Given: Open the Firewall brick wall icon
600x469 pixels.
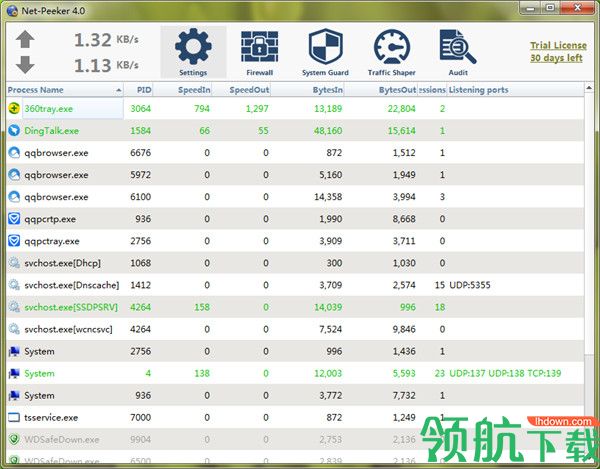Looking at the screenshot, I should point(259,47).
